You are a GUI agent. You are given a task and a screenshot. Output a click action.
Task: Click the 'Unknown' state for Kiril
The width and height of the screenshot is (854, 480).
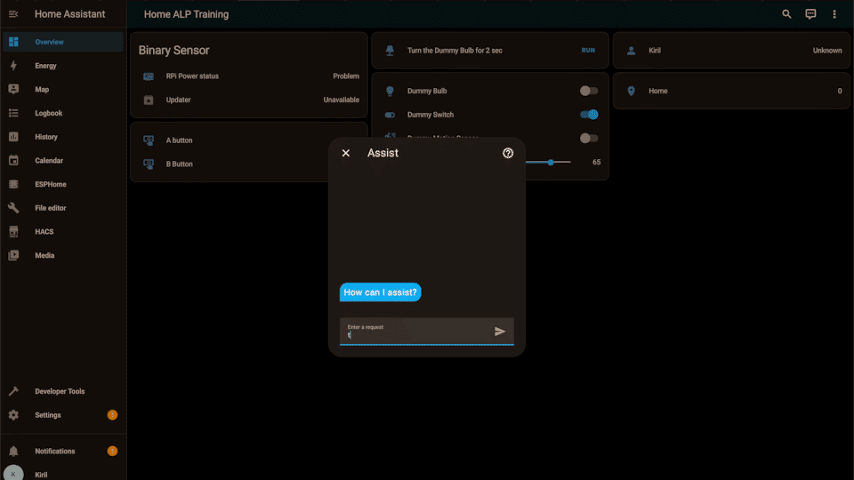pyautogui.click(x=827, y=50)
